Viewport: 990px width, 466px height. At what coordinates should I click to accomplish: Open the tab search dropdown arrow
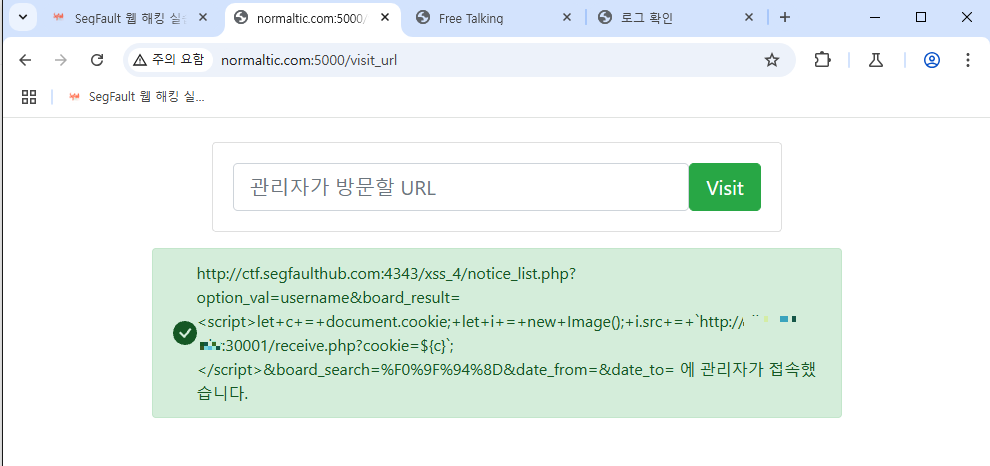pos(23,17)
